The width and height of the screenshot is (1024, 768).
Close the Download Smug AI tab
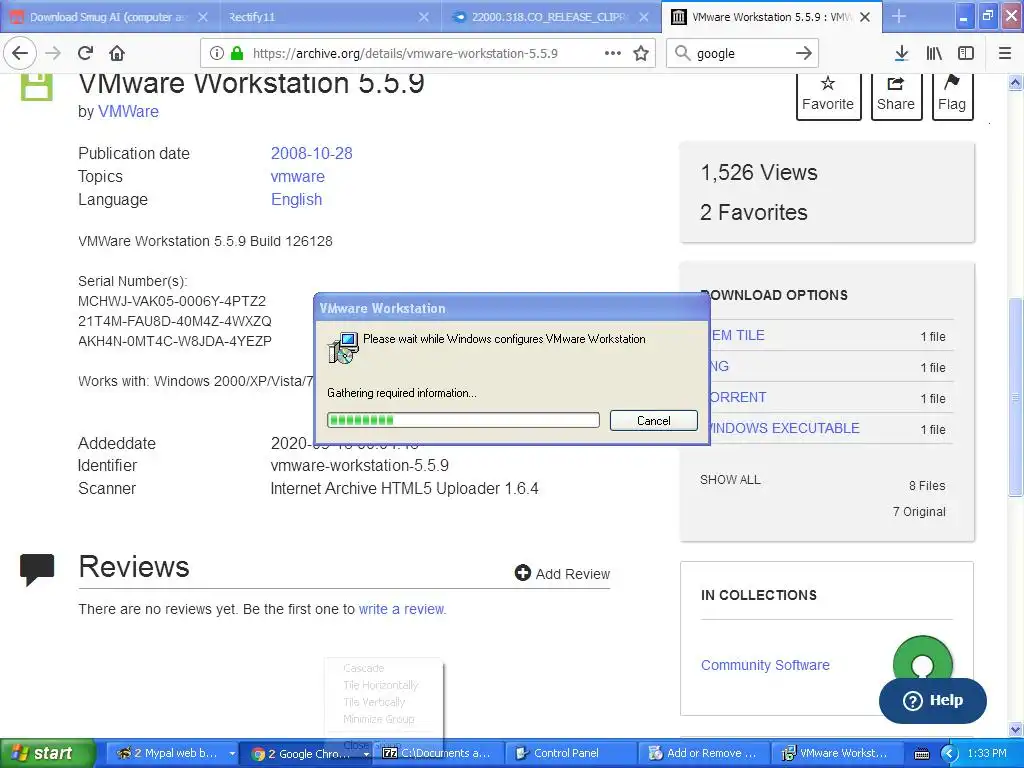tap(203, 17)
